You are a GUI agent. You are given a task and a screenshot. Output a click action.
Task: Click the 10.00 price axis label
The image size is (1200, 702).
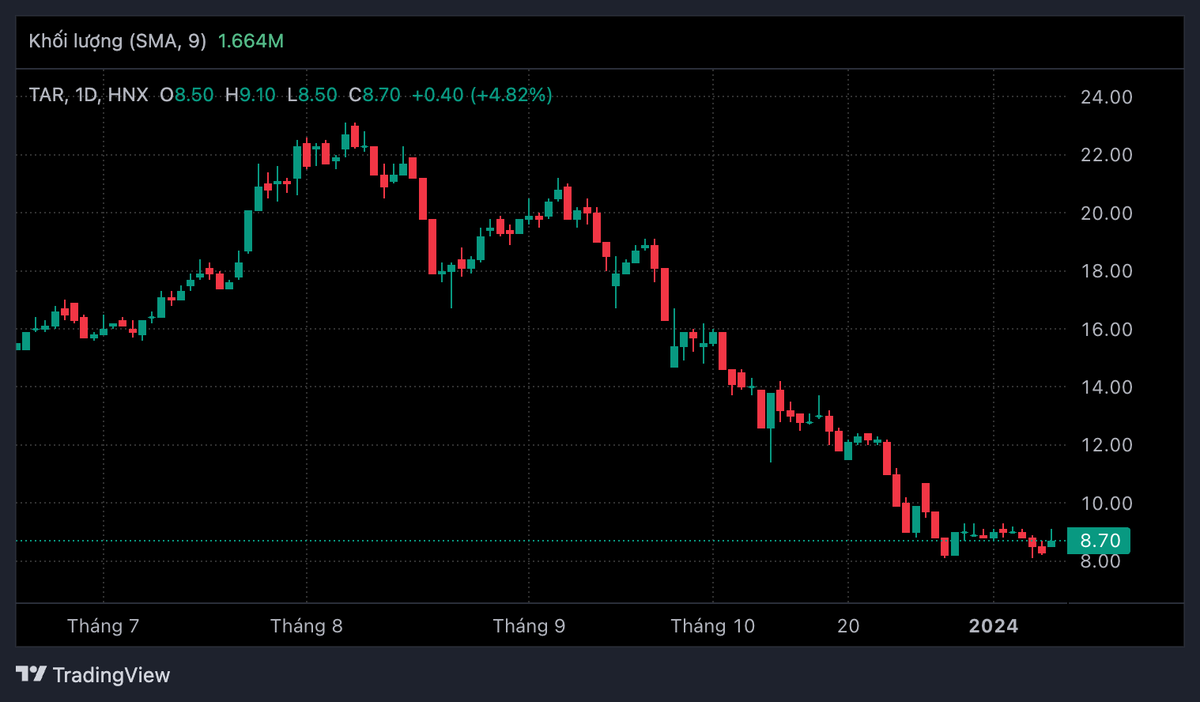point(1105,503)
